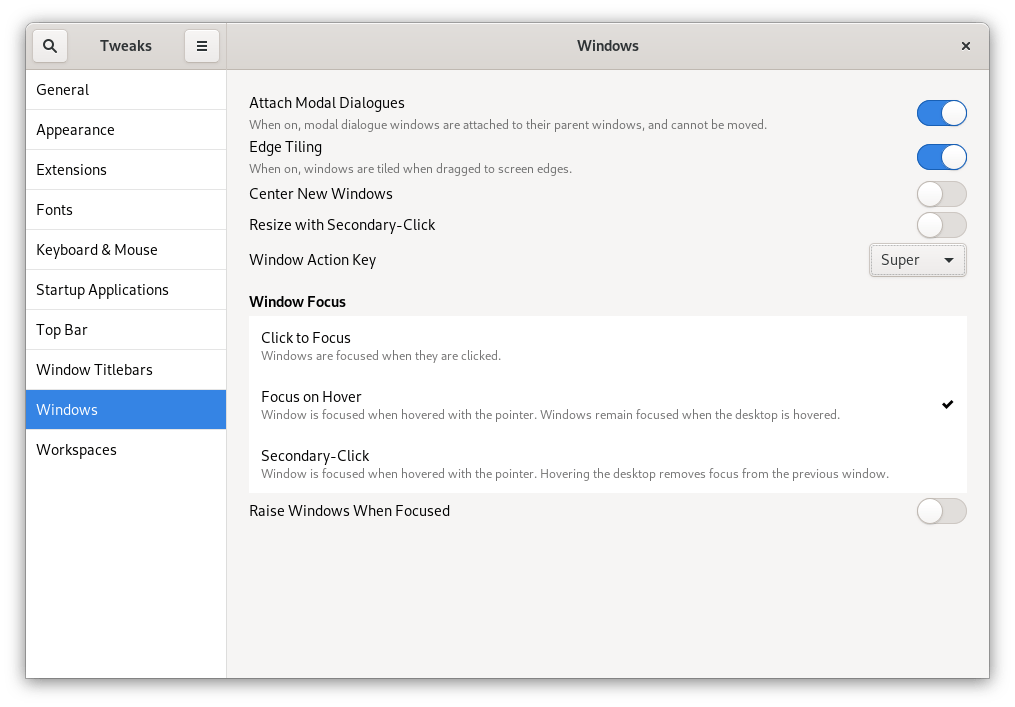Click 'modal dialogue windows are attached' description

[508, 125]
